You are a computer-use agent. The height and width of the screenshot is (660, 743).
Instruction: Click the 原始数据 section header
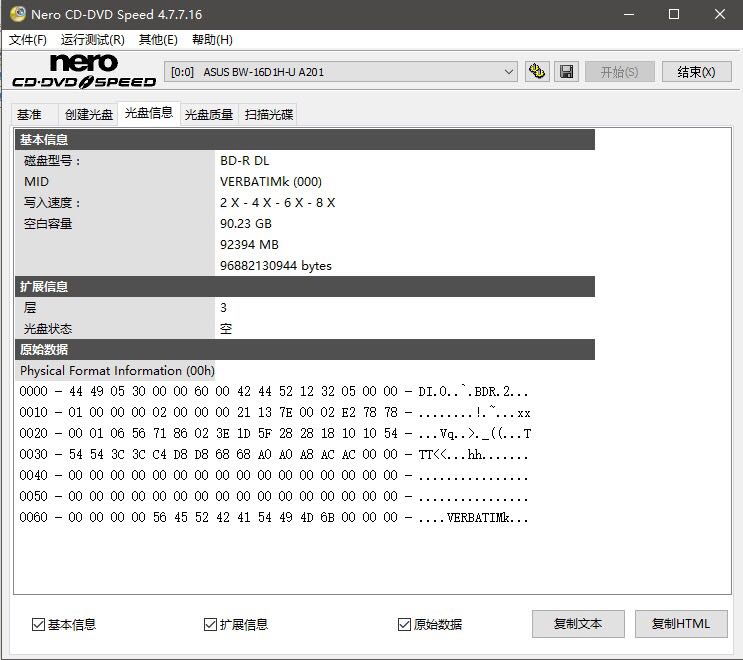tap(305, 350)
